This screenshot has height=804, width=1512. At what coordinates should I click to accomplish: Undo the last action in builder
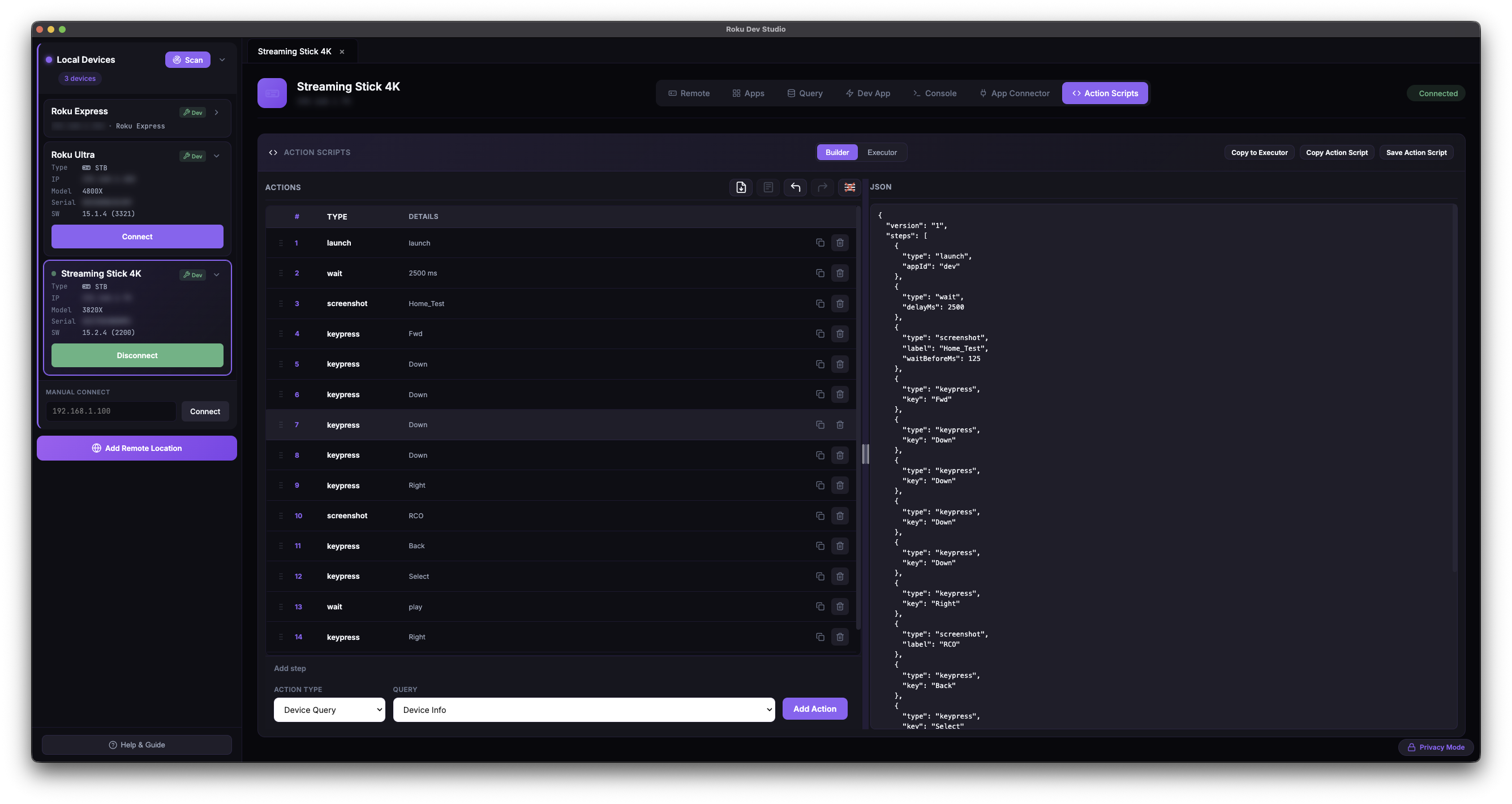(x=795, y=187)
